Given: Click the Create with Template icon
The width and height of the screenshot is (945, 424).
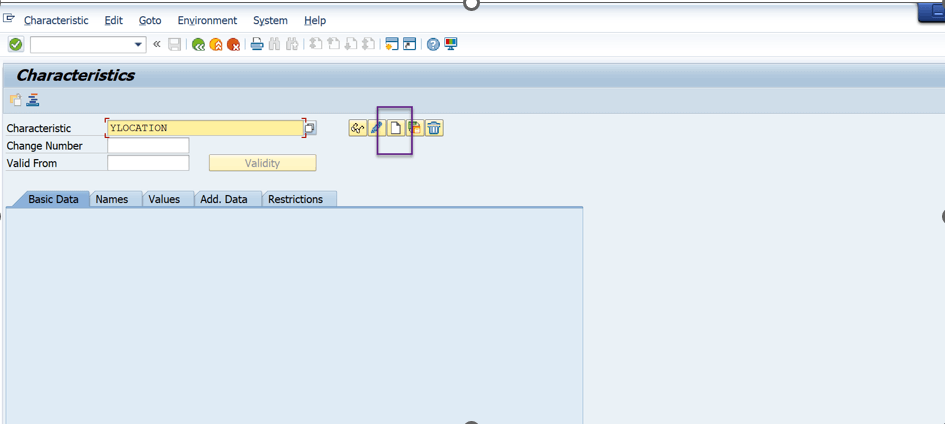Looking at the screenshot, I should coord(415,128).
